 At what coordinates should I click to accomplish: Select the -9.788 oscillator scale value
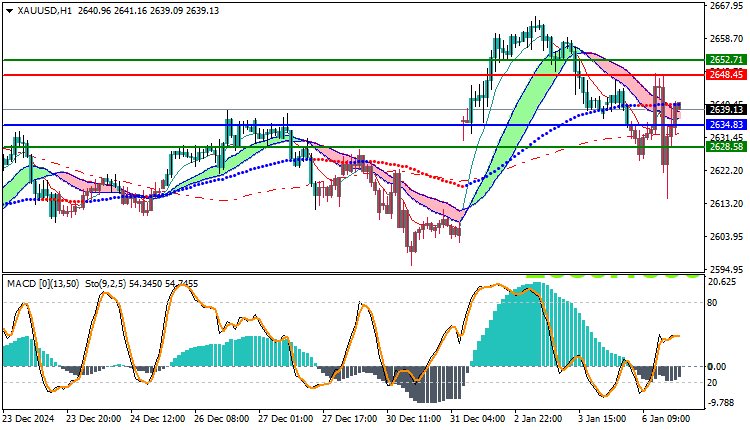[x=722, y=403]
